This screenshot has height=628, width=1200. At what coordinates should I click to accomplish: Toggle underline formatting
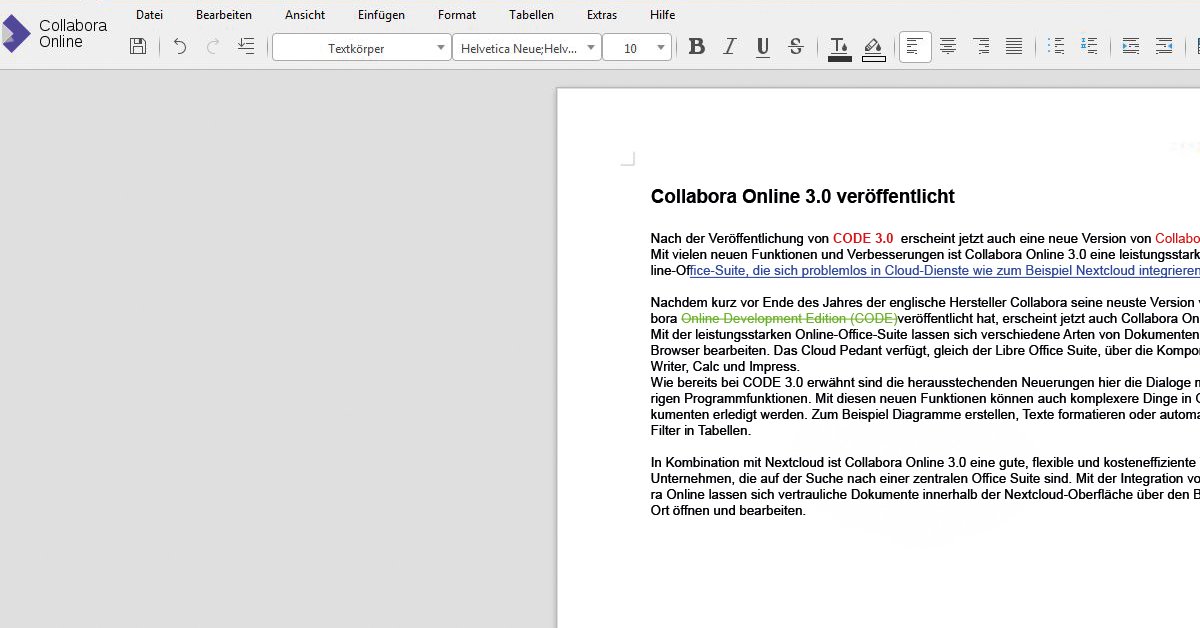click(763, 47)
